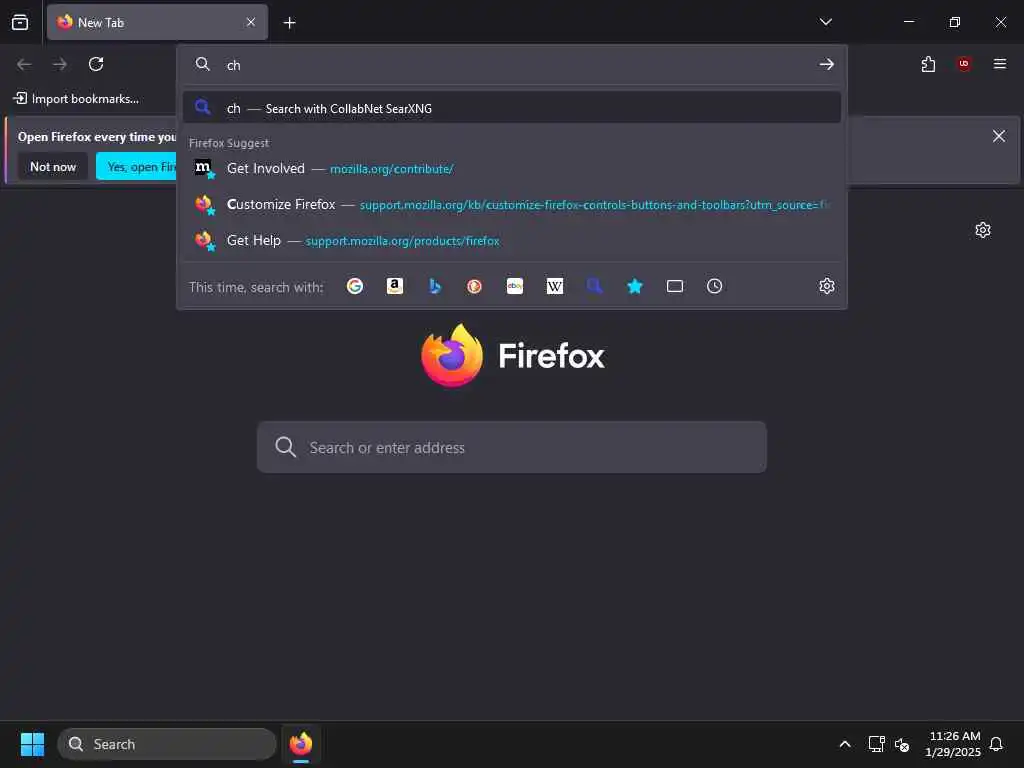The height and width of the screenshot is (768, 1024).
Task: Search this time with eBay icon
Action: click(x=515, y=286)
